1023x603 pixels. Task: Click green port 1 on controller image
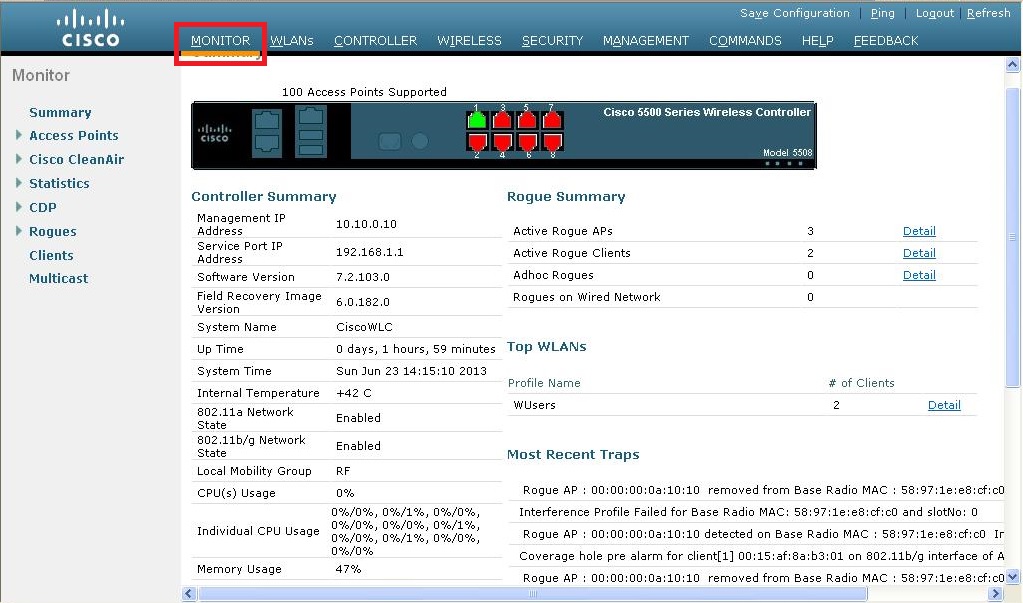click(x=478, y=119)
